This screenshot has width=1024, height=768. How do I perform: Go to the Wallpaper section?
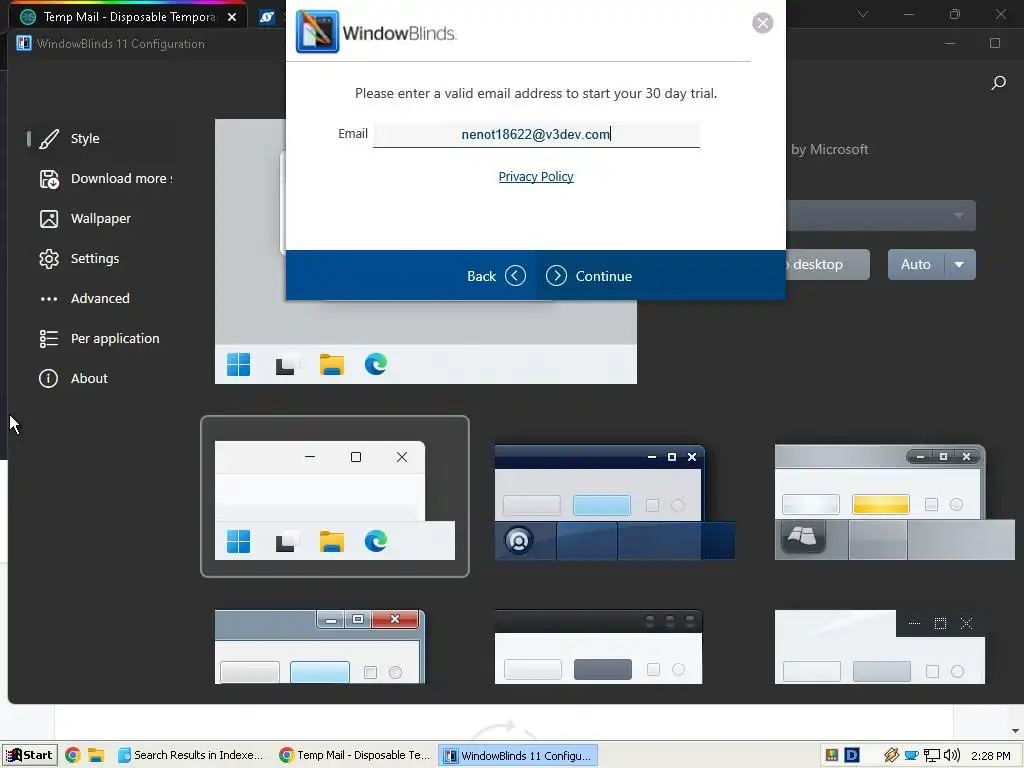pyautogui.click(x=101, y=219)
